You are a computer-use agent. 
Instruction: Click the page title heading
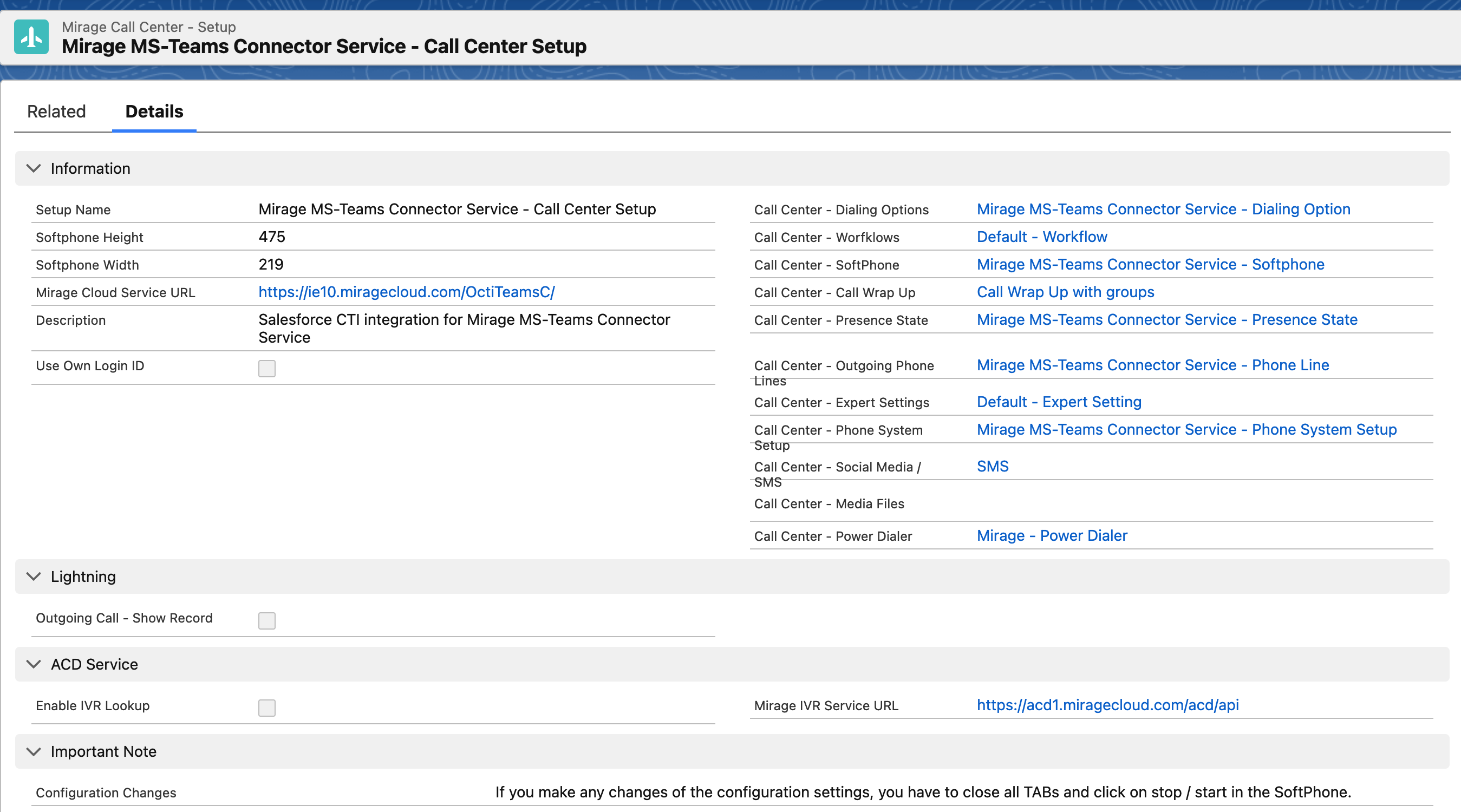(x=324, y=47)
